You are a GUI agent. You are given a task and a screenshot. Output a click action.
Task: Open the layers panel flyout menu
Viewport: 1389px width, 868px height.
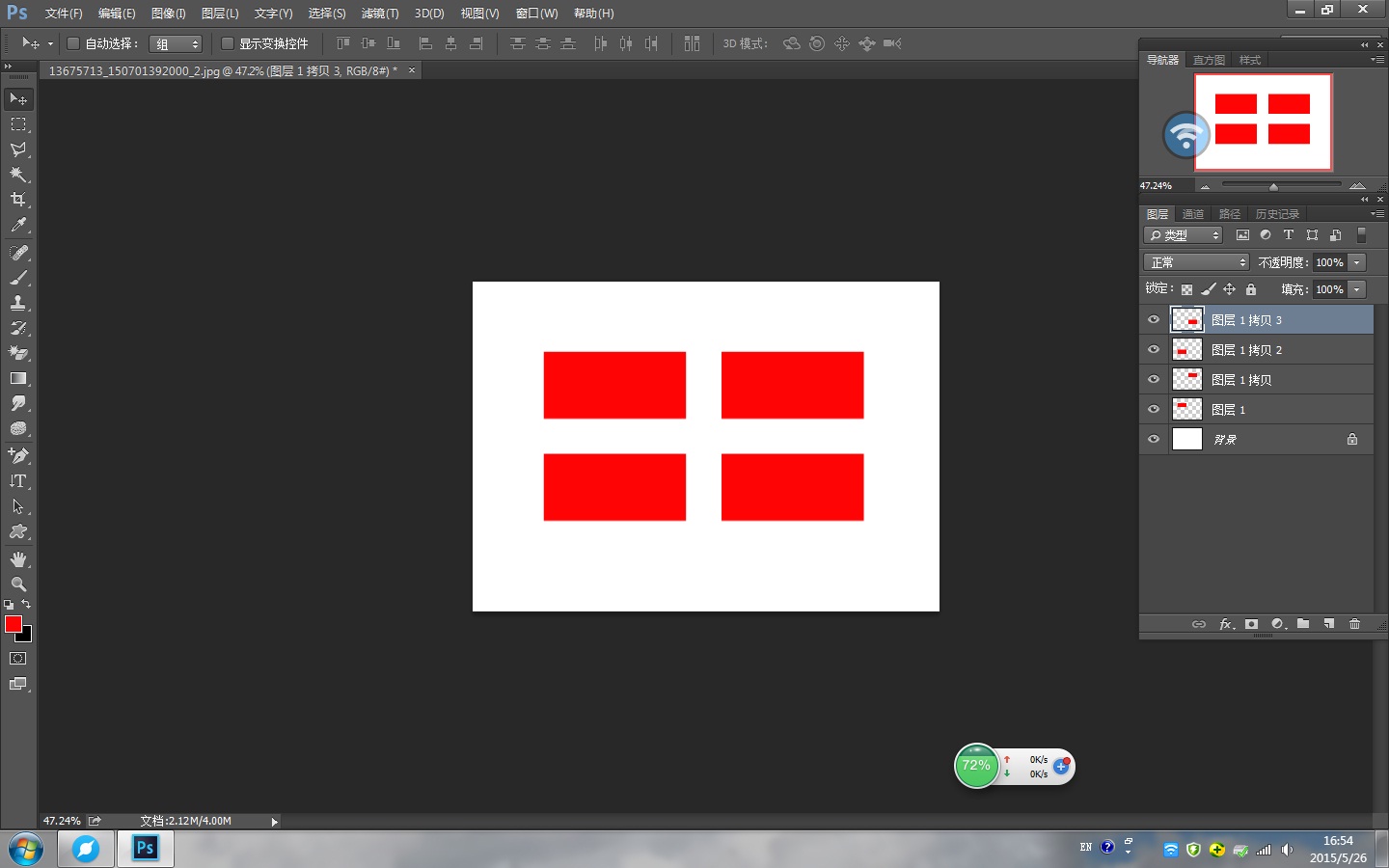coord(1377,214)
